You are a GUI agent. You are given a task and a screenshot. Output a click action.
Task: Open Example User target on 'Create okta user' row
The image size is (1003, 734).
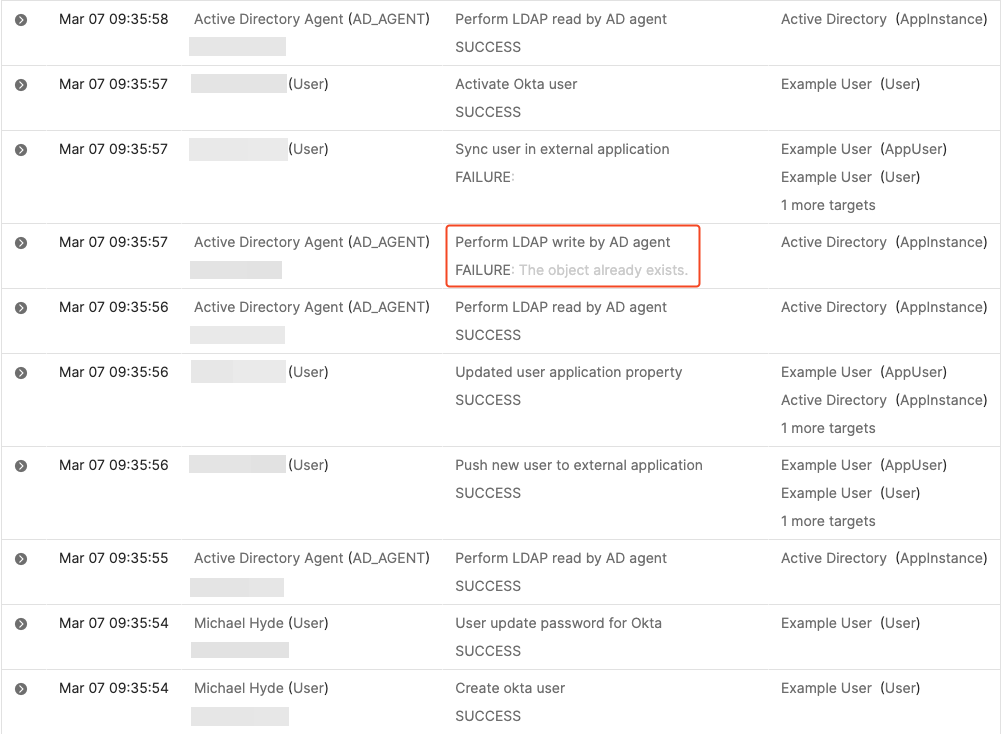pos(826,688)
